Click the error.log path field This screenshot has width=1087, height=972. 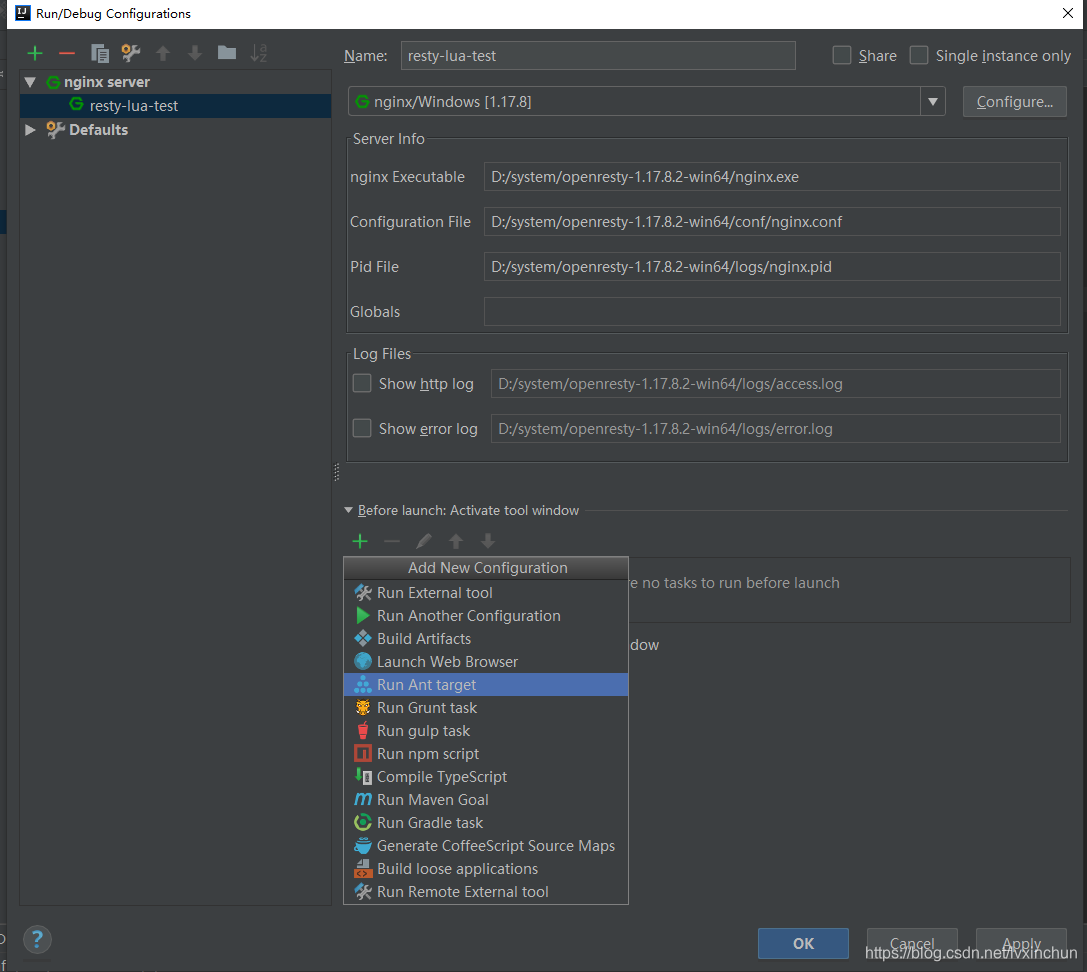click(x=775, y=428)
